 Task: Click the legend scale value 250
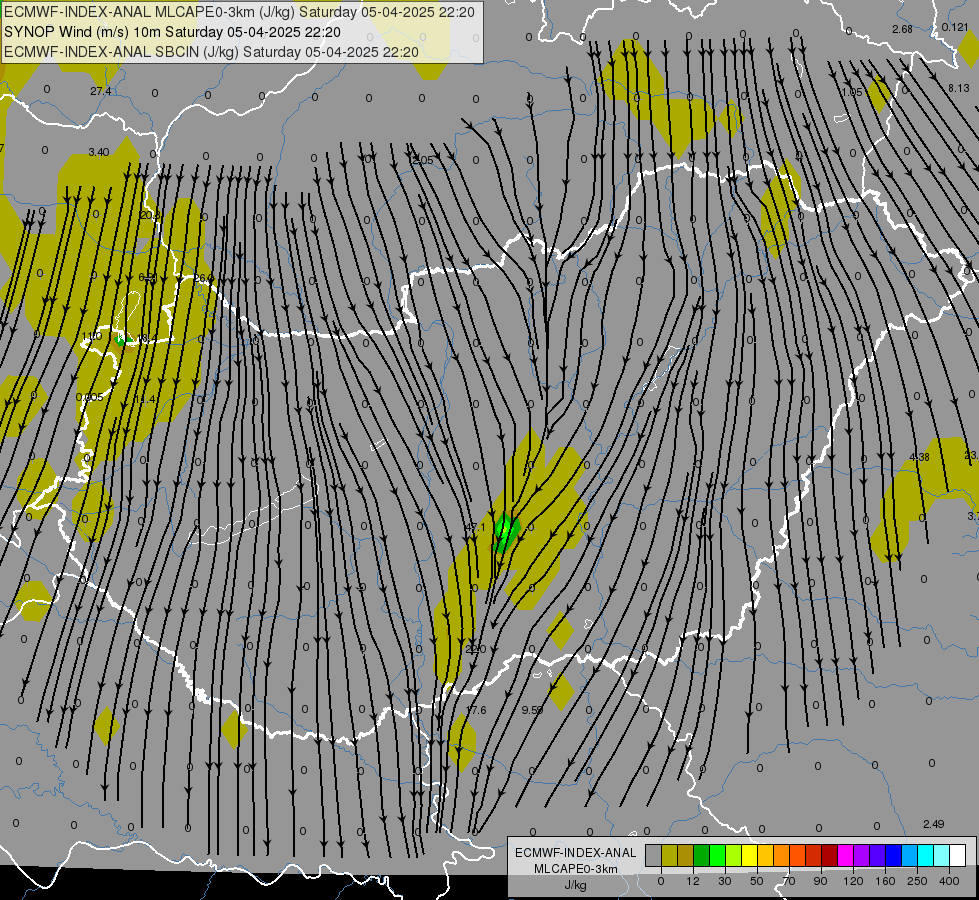(917, 881)
